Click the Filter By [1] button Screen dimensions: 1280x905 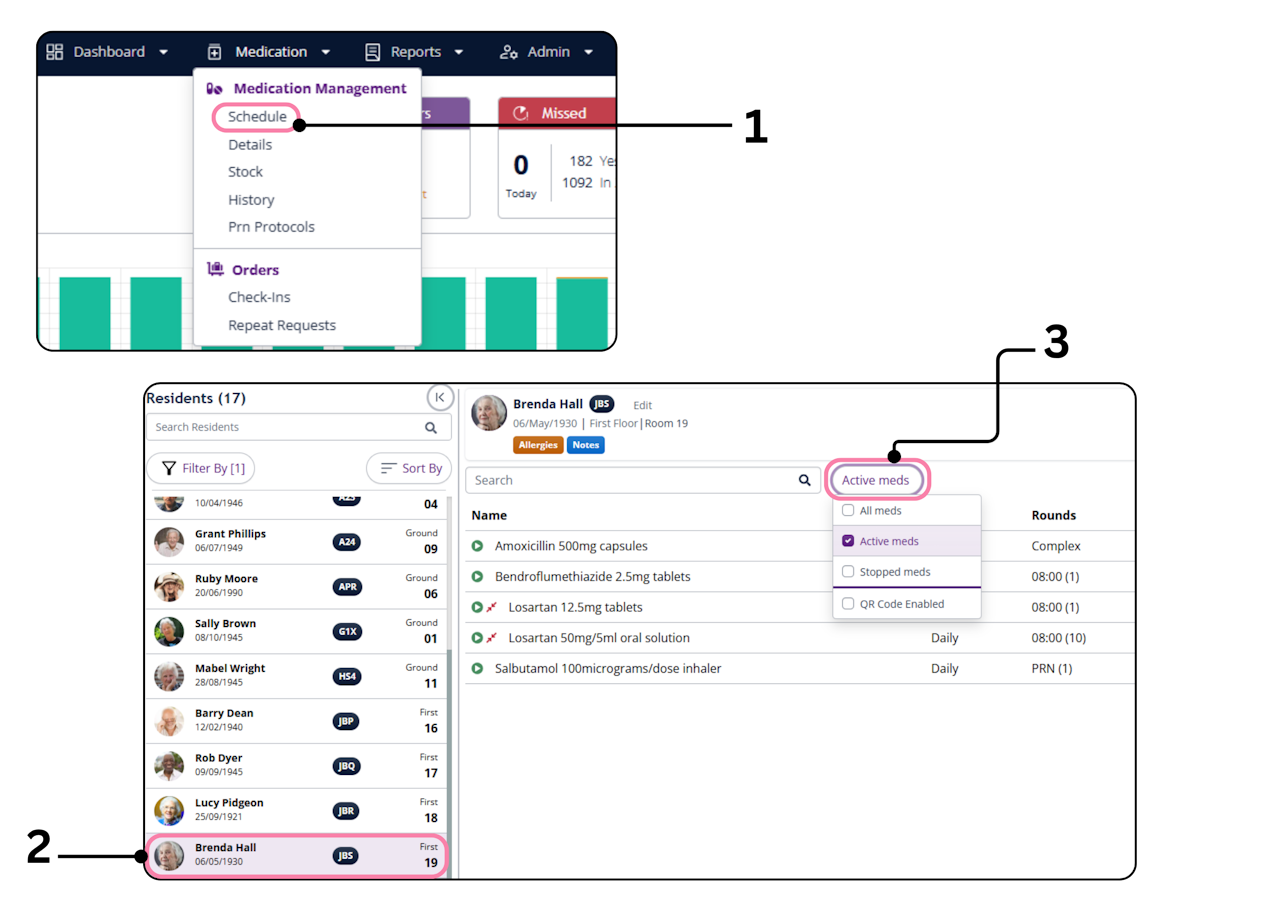click(201, 468)
